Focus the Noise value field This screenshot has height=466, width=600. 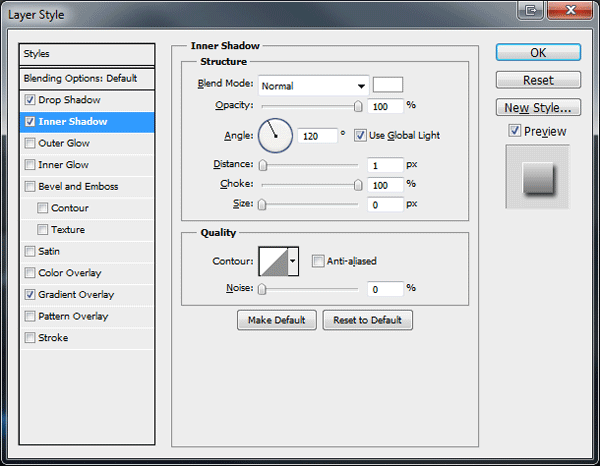pos(385,289)
